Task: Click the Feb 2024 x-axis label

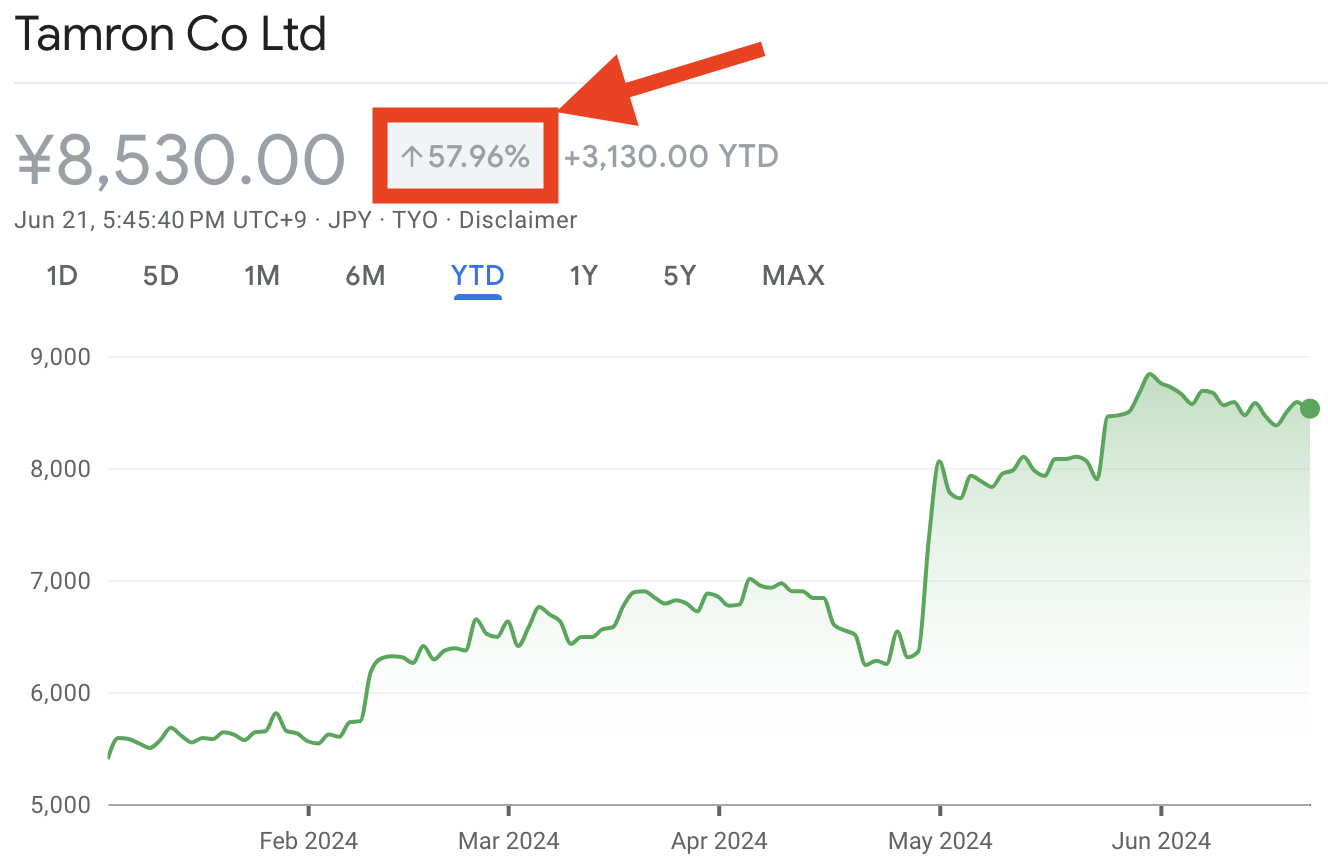Action: 308,841
